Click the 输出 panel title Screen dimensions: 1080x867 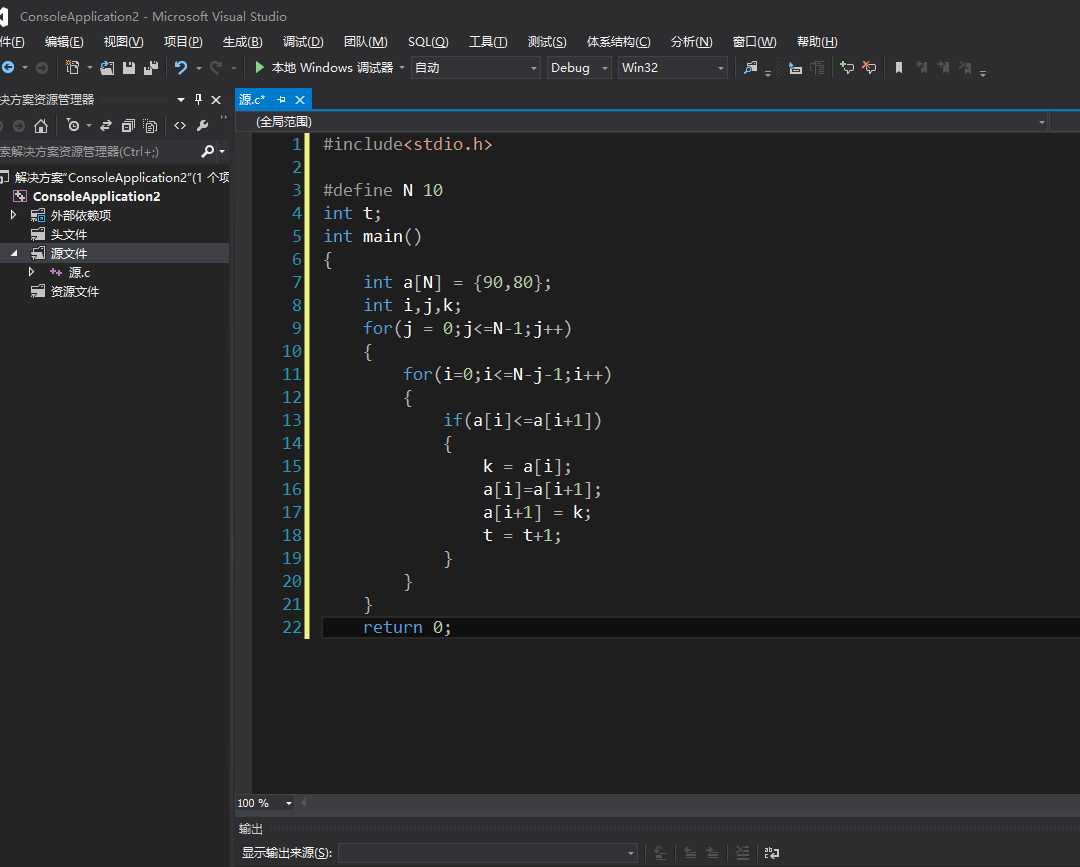[x=251, y=828]
